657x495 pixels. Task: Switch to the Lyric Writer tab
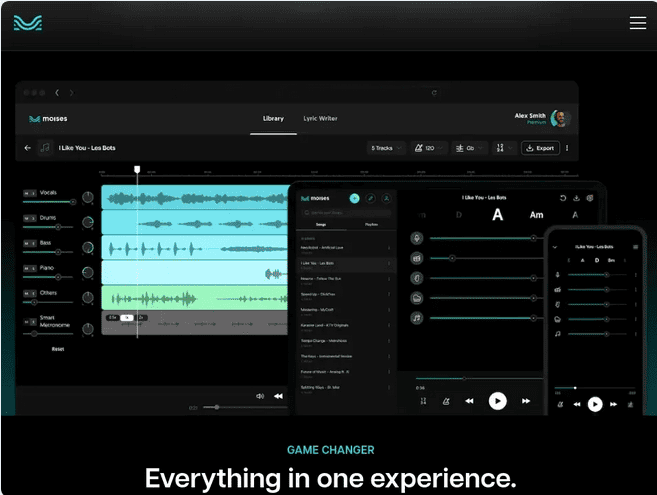pos(320,119)
